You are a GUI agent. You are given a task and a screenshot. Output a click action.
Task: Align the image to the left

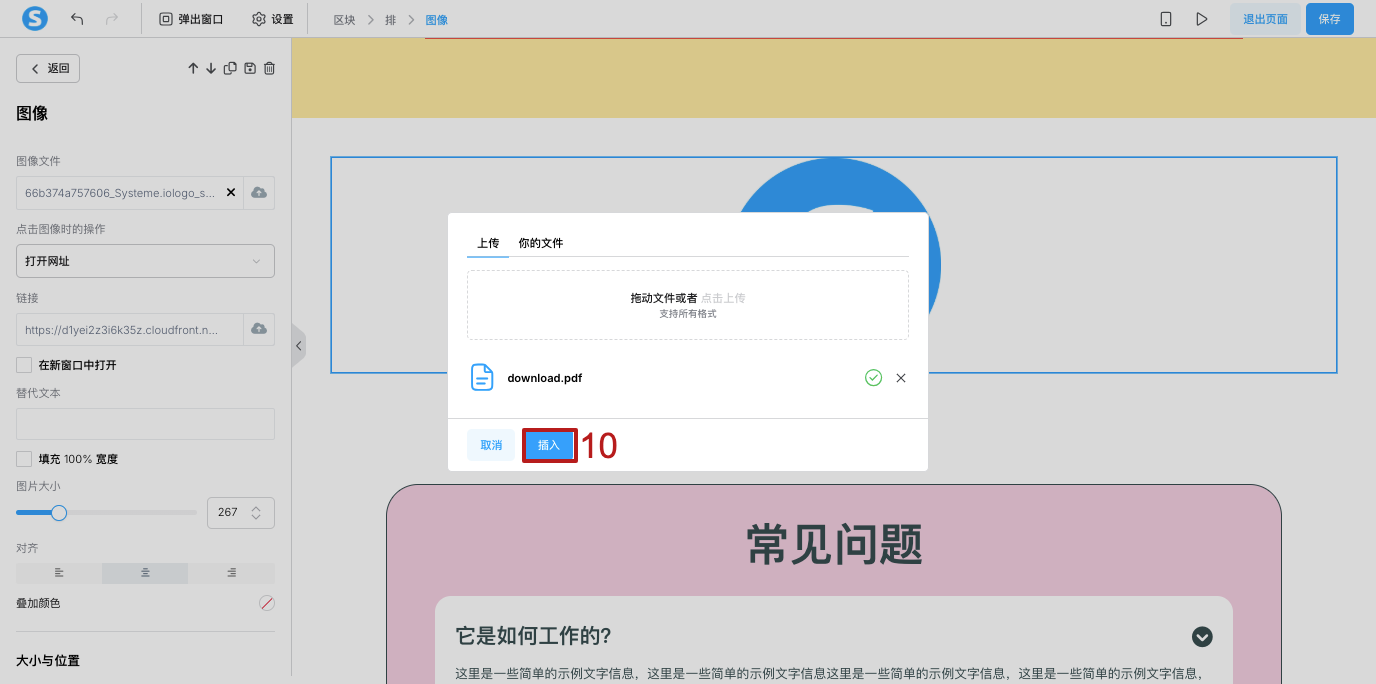(x=59, y=573)
